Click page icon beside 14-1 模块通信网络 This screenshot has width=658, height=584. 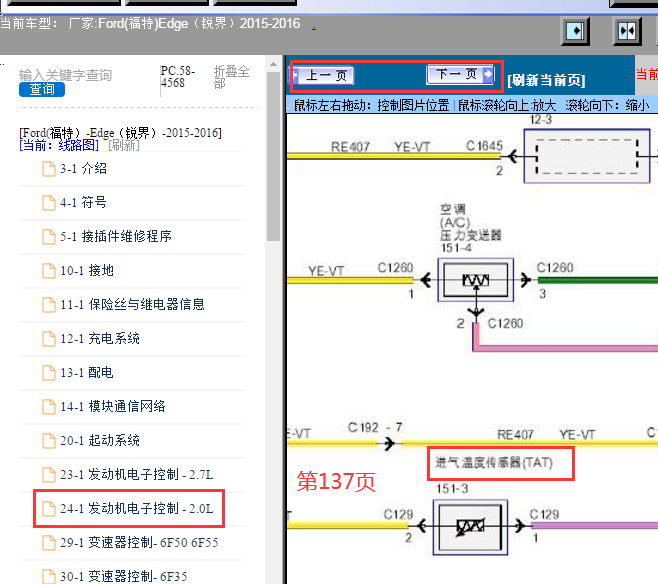coord(49,407)
